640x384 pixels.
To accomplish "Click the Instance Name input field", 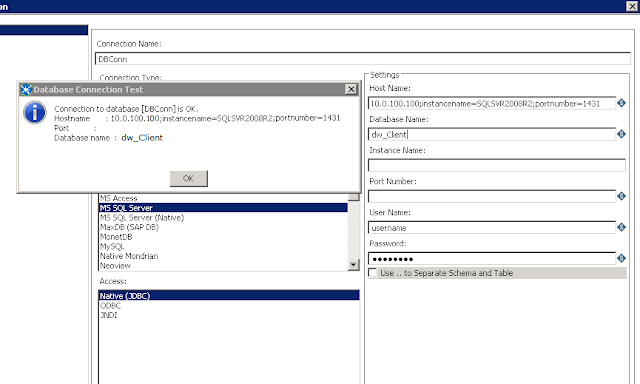I will 497,165.
